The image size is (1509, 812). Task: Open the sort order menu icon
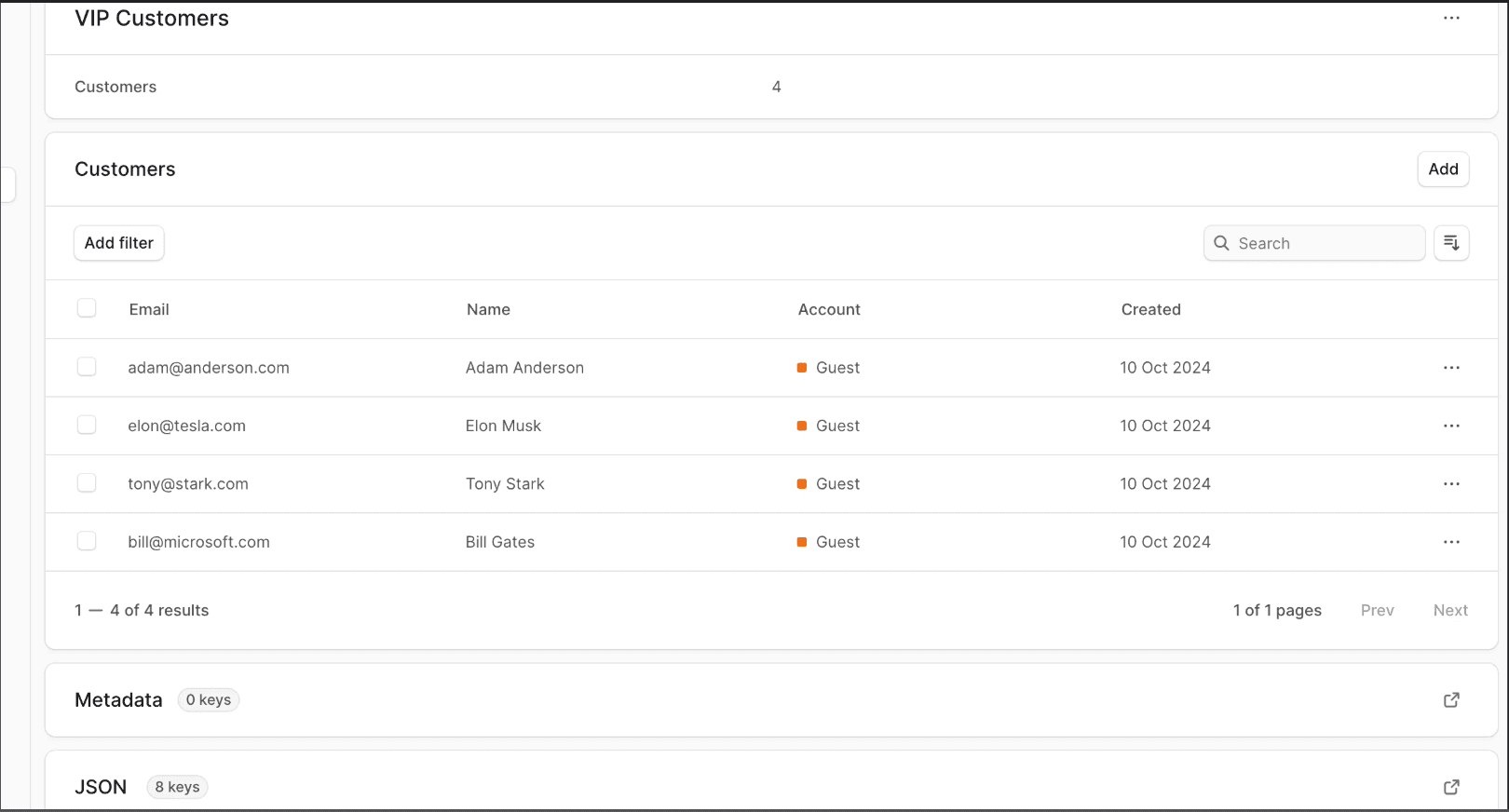1451,243
